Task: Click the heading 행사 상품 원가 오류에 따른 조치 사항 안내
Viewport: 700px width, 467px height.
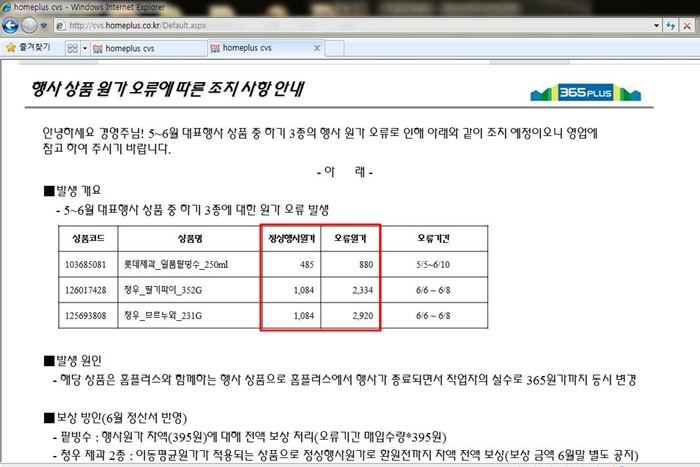Action: [167, 89]
